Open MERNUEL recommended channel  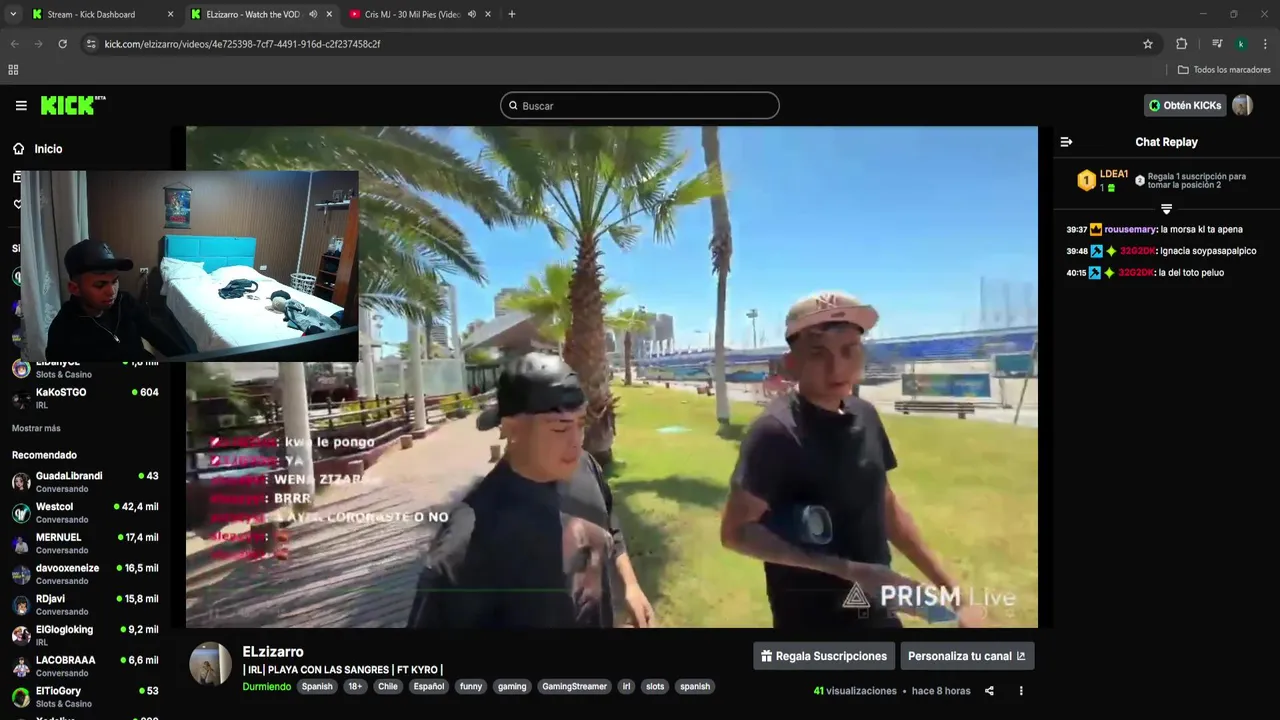(85, 544)
